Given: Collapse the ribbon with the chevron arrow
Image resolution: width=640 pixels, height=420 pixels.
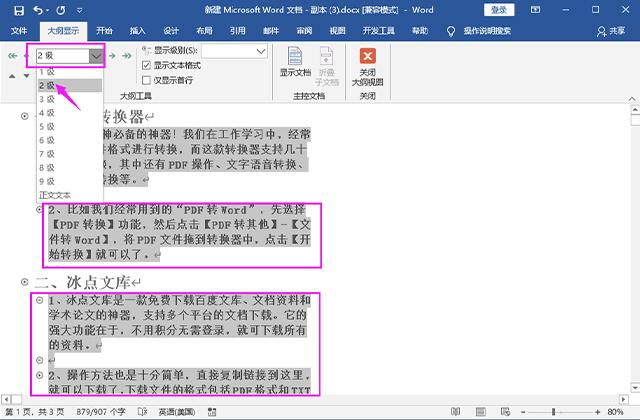Looking at the screenshot, I should click(632, 99).
